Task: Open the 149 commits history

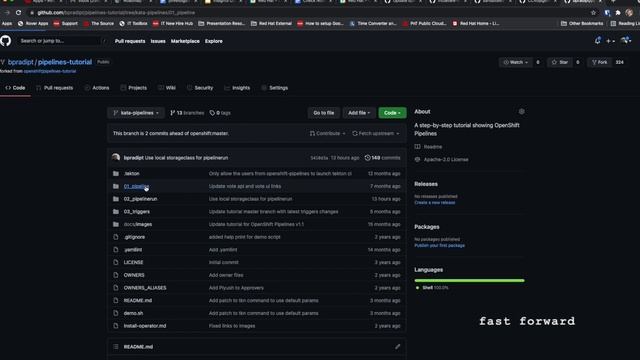Action: pos(382,158)
